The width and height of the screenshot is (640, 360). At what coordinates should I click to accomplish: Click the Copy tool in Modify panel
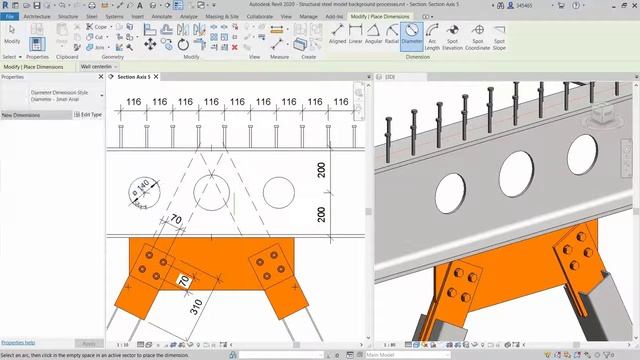click(x=167, y=44)
